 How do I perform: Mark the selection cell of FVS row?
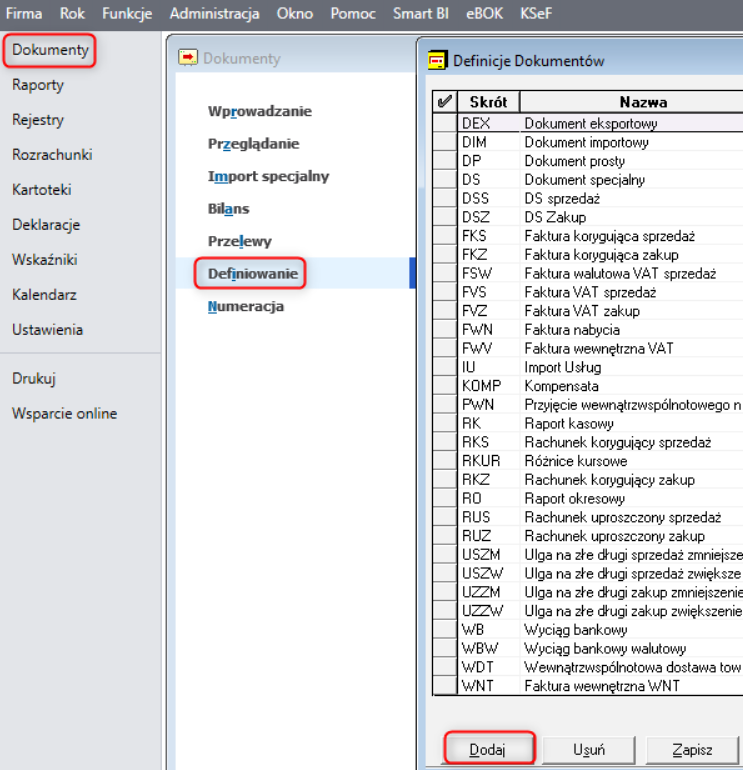tap(445, 293)
